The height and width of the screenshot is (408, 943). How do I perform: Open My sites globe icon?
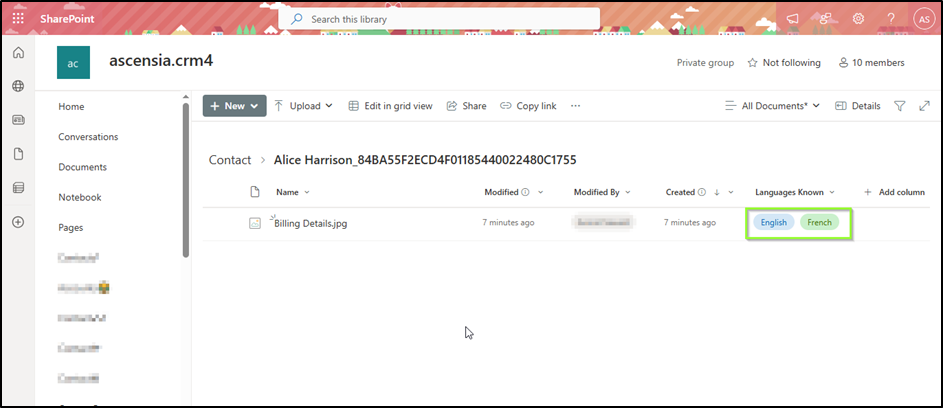(x=18, y=87)
